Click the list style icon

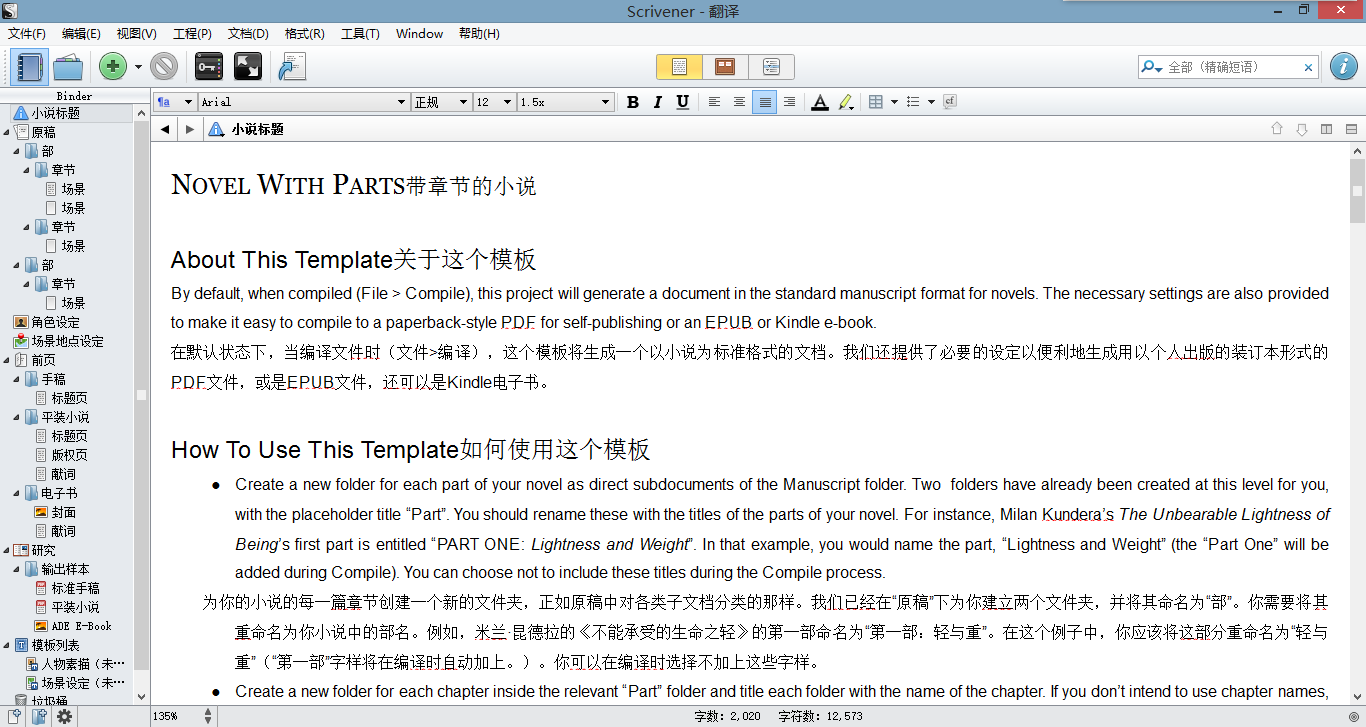[x=913, y=102]
